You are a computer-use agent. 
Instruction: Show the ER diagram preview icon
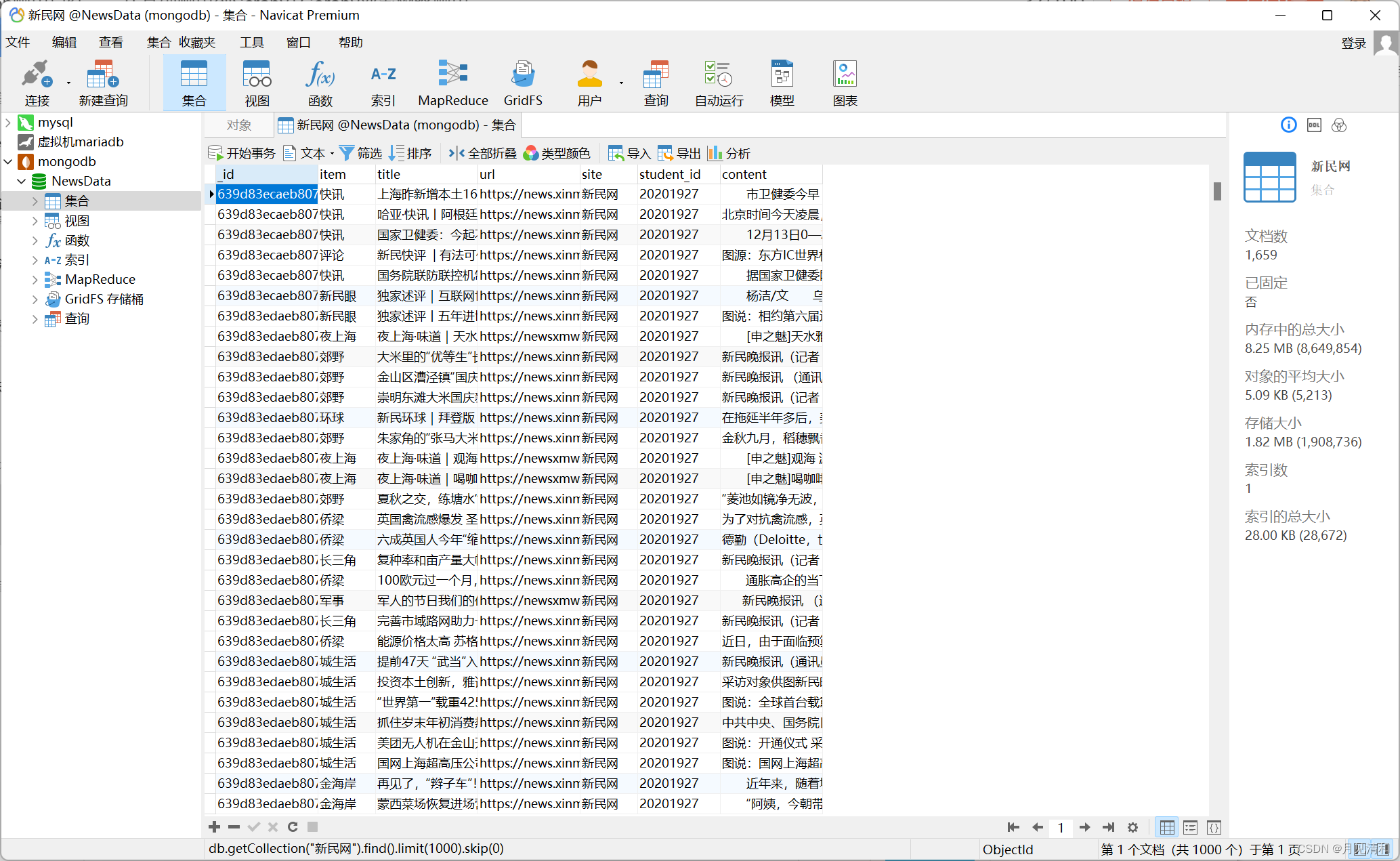1338,125
